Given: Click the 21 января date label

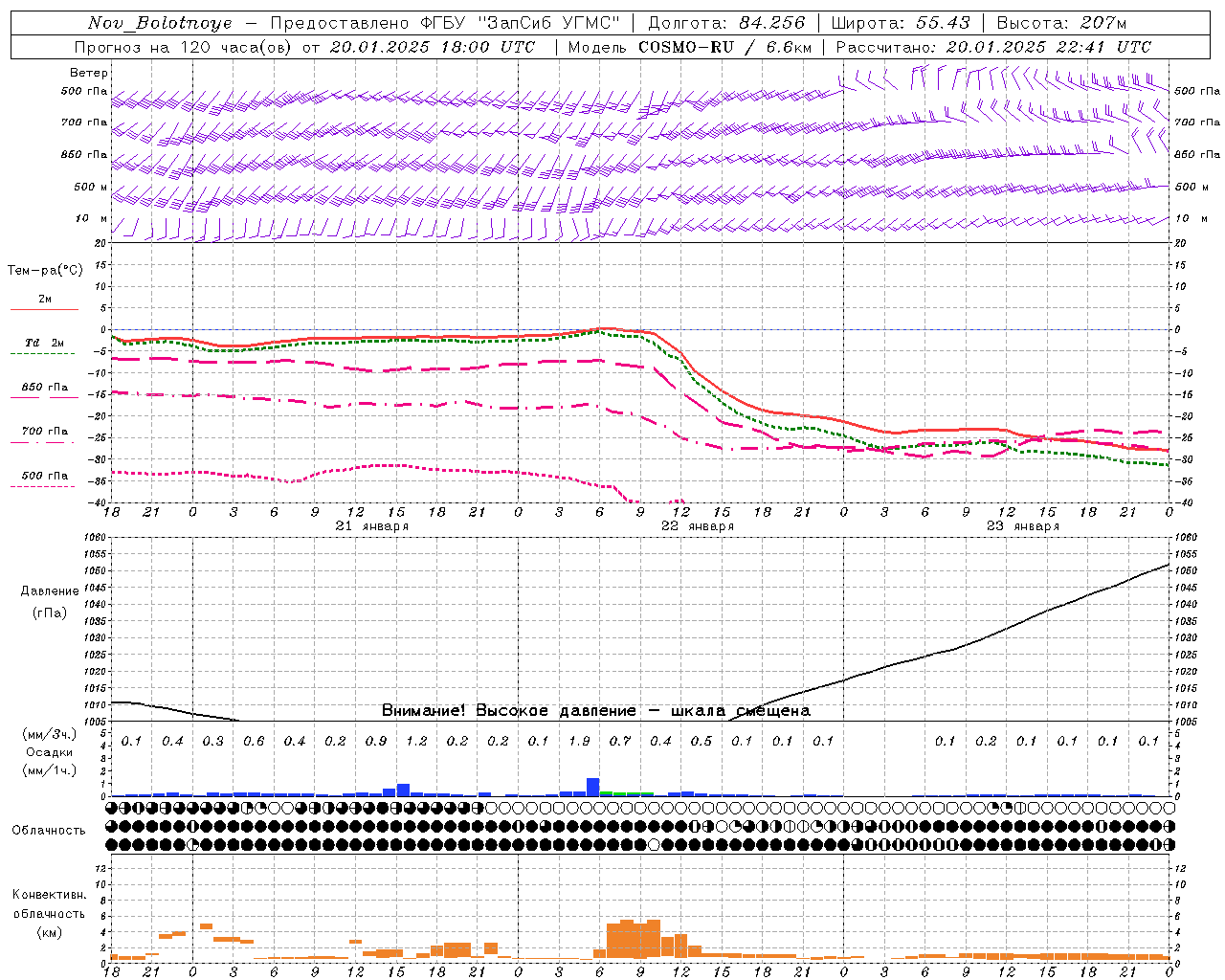Looking at the screenshot, I should click(x=372, y=526).
